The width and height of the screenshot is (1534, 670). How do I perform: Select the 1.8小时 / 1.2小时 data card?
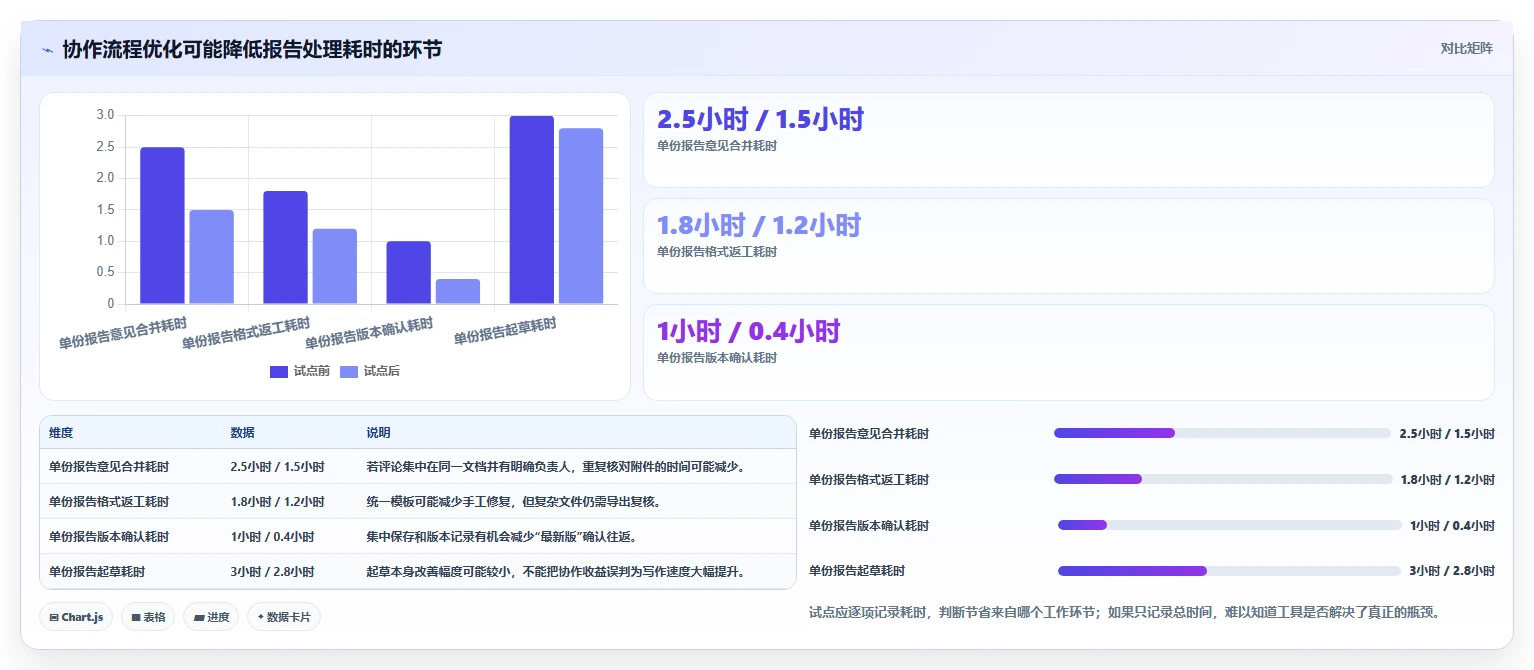1068,246
